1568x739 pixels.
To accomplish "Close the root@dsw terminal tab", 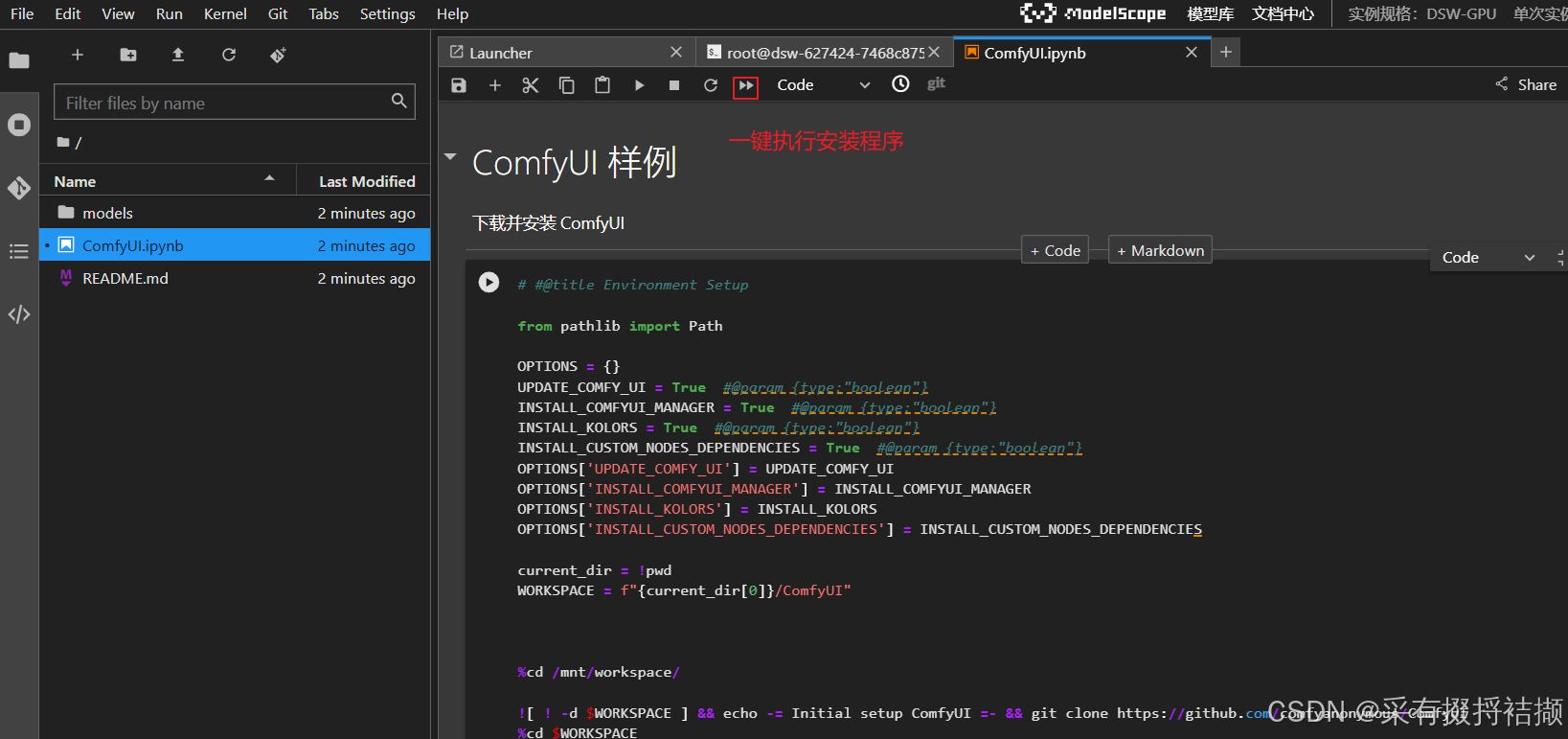I will (x=934, y=52).
